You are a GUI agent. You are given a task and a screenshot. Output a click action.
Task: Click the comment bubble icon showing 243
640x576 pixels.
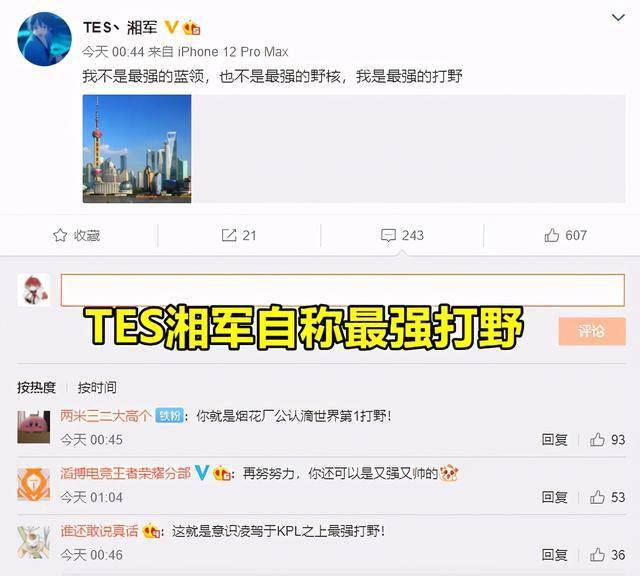coord(388,236)
